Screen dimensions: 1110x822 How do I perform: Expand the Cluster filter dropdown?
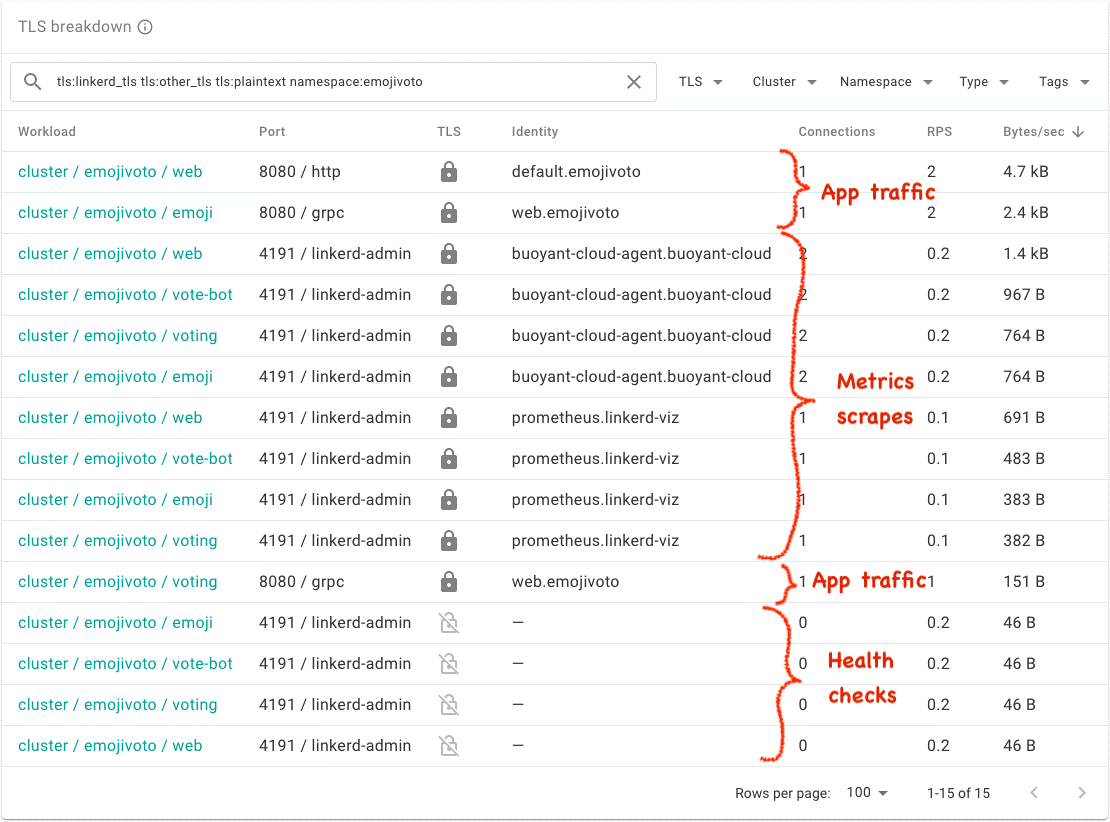[784, 82]
